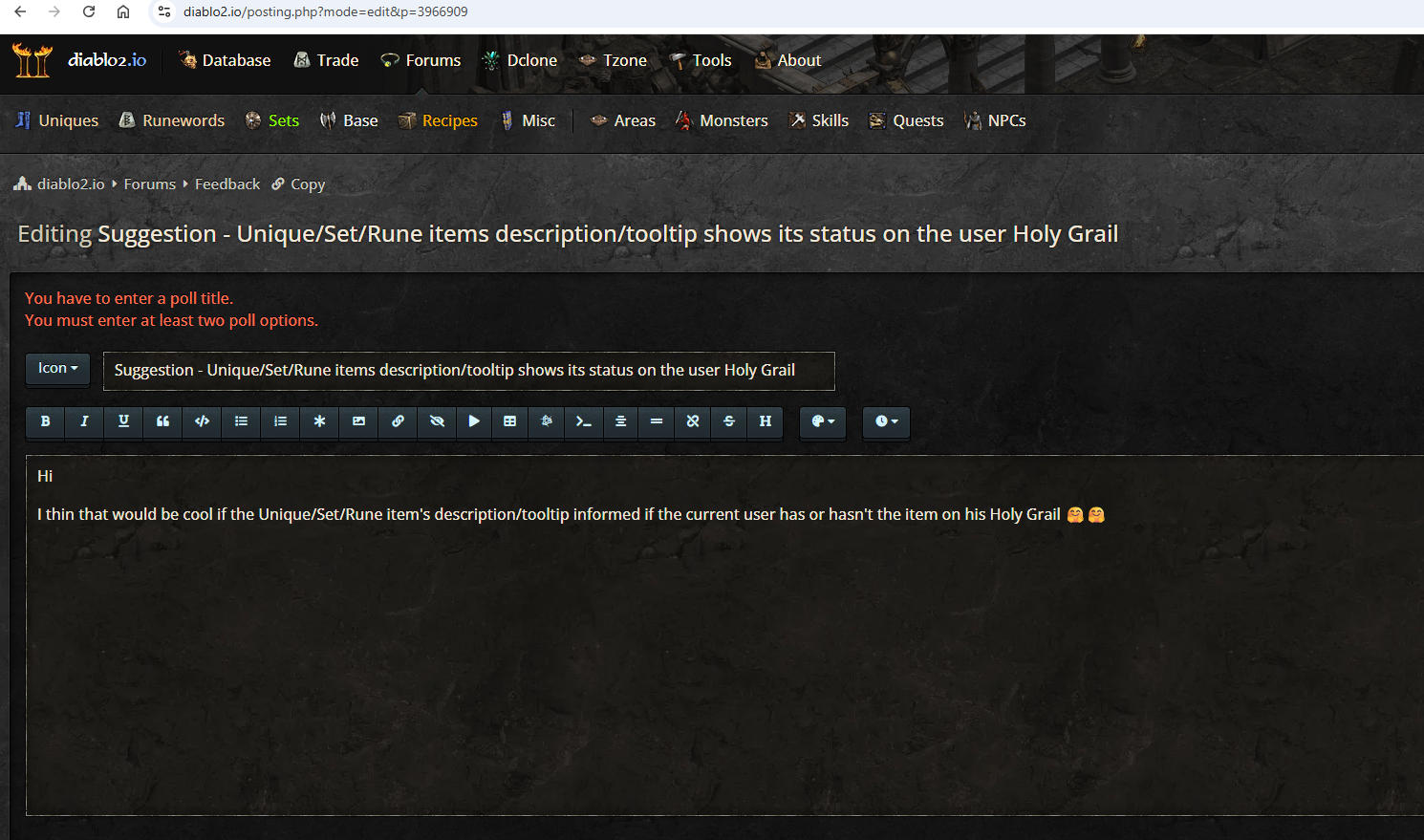Screen dimensions: 1424x840
Task: Click inside the message text area
Action: pyautogui.click(x=724, y=635)
